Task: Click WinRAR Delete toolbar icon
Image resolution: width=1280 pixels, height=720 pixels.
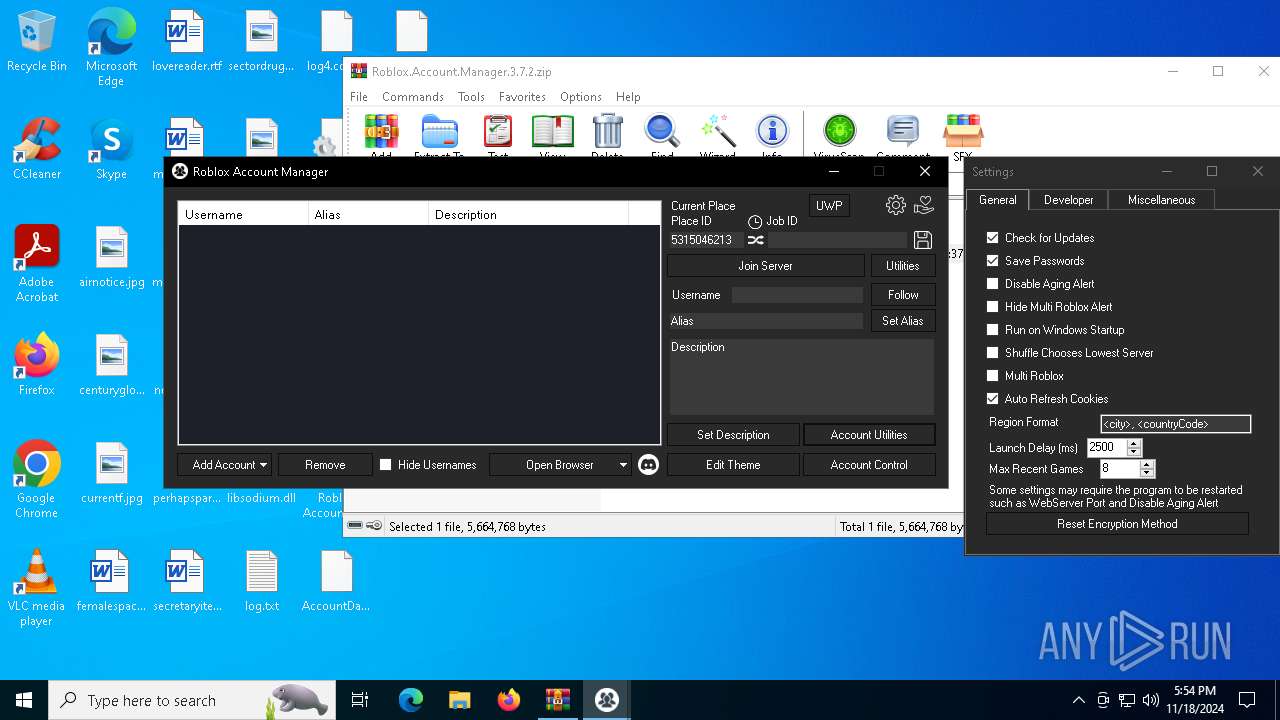Action: pyautogui.click(x=607, y=135)
